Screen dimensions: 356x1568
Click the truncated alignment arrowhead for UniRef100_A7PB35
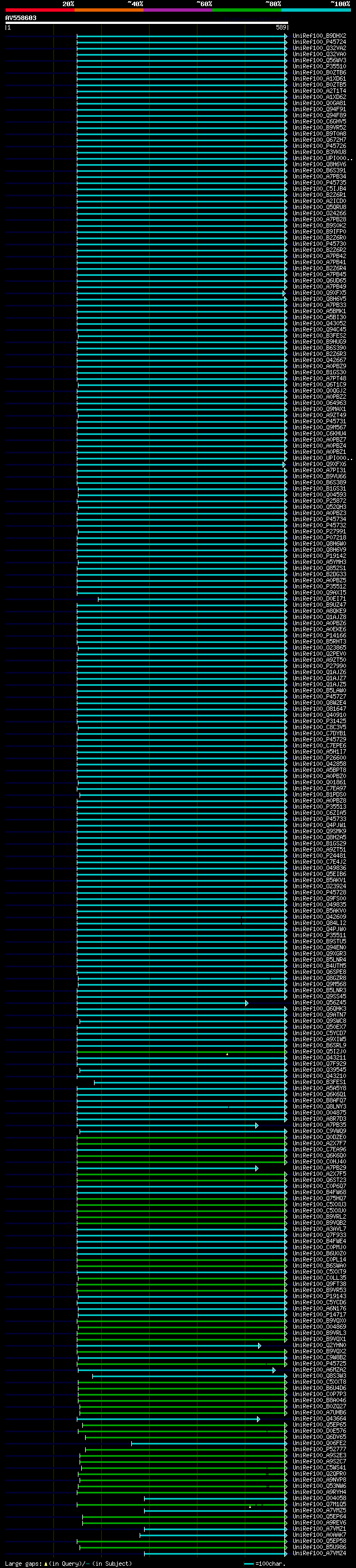(x=257, y=1125)
